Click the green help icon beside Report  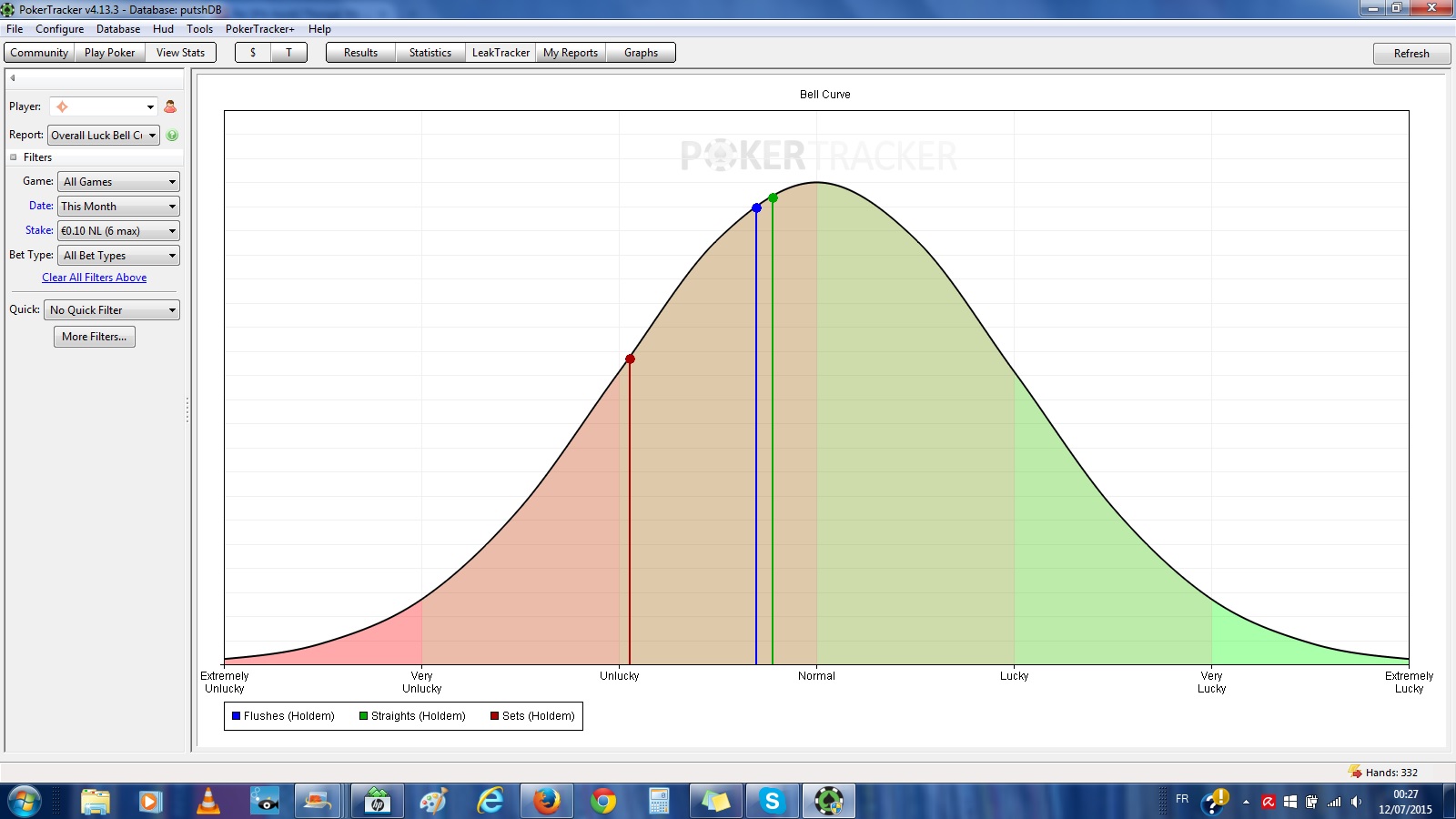point(172,135)
